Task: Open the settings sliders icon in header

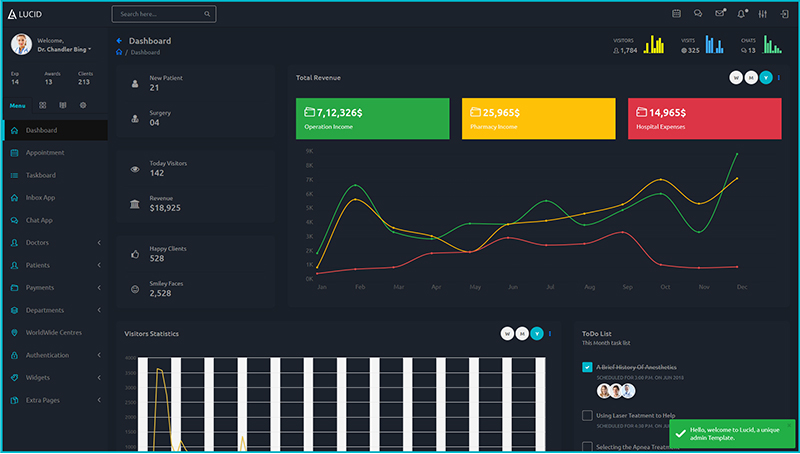Action: pyautogui.click(x=763, y=14)
